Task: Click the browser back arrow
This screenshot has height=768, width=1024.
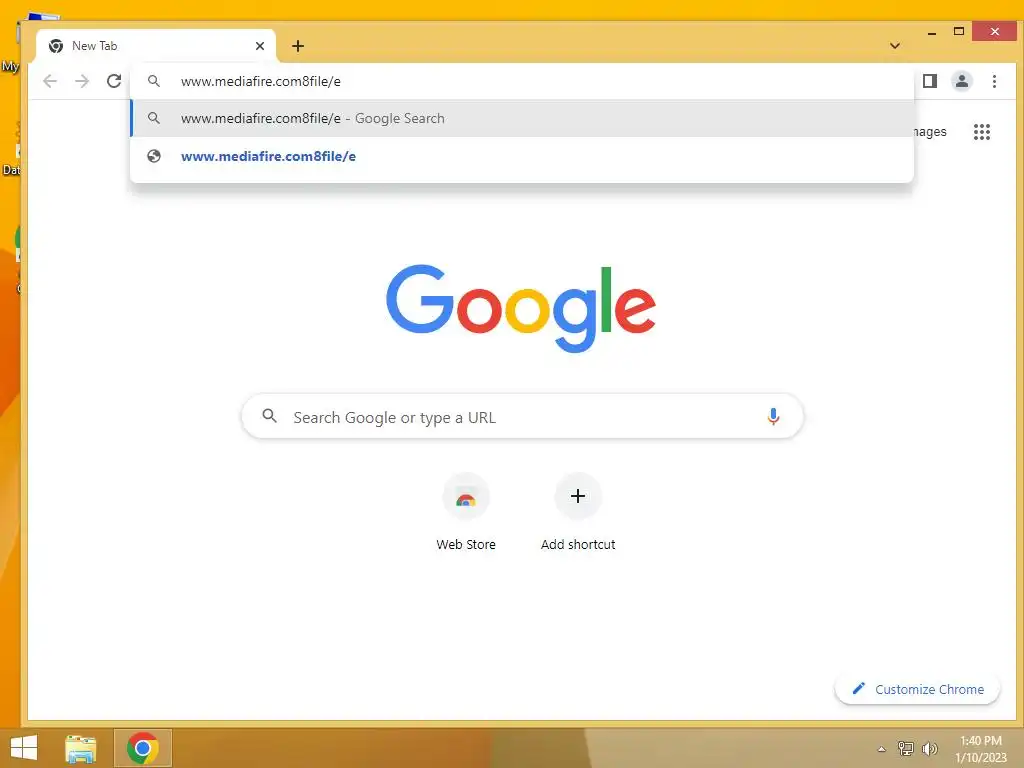Action: [50, 81]
